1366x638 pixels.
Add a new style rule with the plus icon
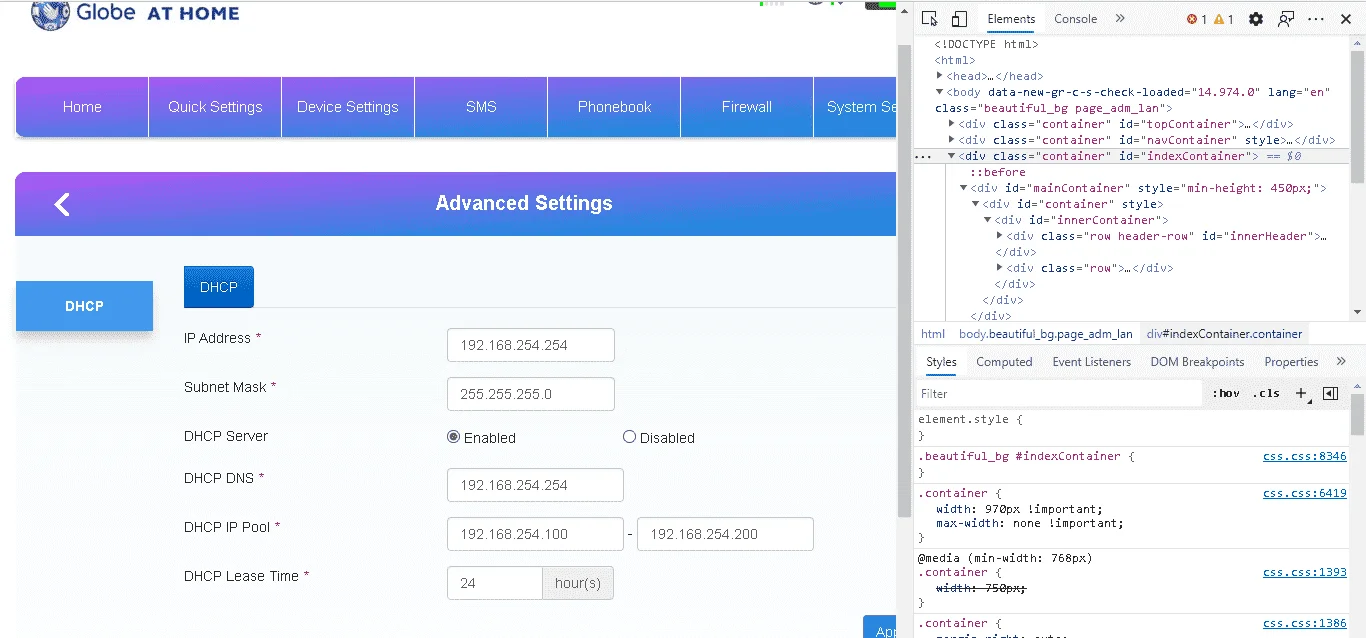tap(1301, 393)
